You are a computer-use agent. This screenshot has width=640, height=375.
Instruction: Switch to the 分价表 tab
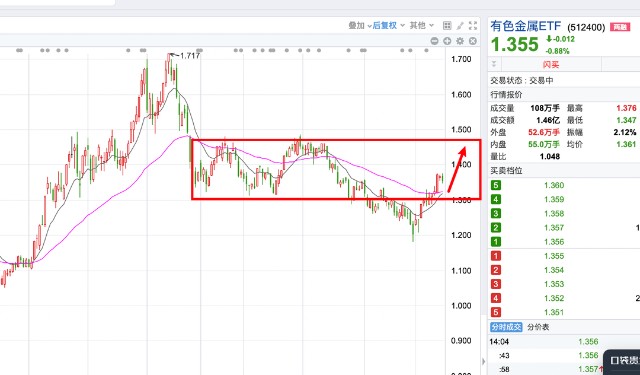coord(538,327)
